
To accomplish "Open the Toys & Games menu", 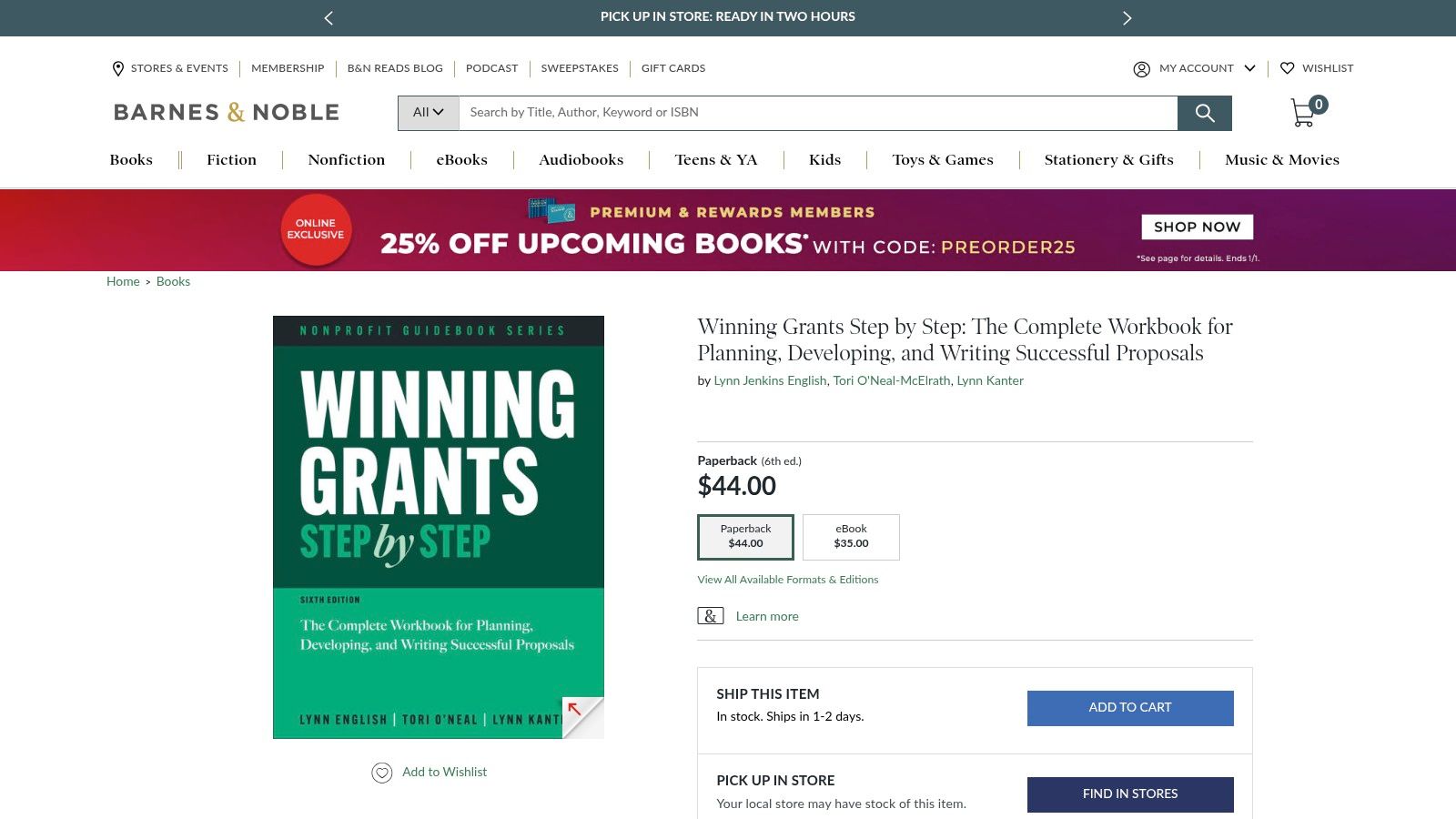I will coord(943,160).
